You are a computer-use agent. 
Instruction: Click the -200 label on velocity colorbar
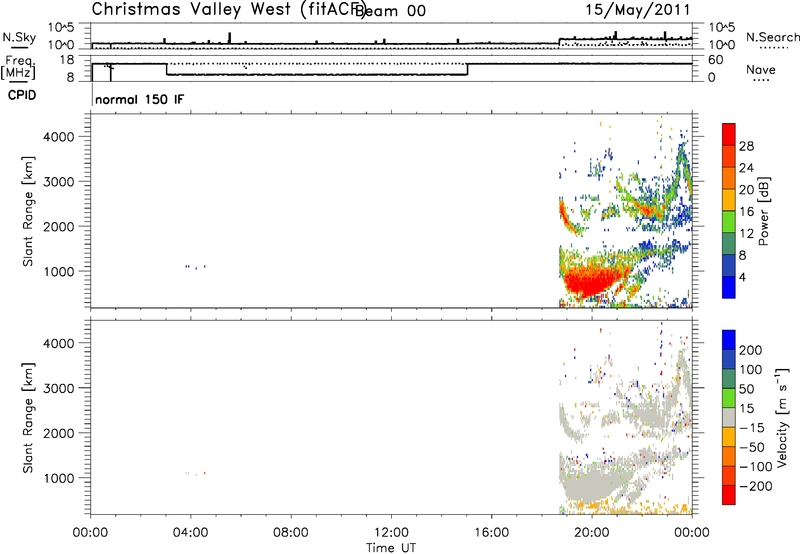pos(755,486)
